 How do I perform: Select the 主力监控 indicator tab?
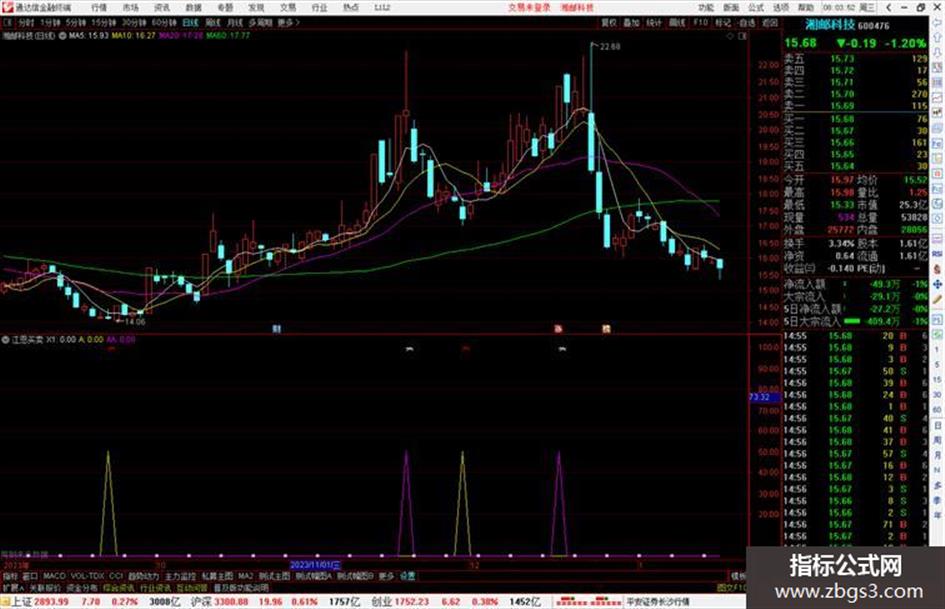(180, 576)
